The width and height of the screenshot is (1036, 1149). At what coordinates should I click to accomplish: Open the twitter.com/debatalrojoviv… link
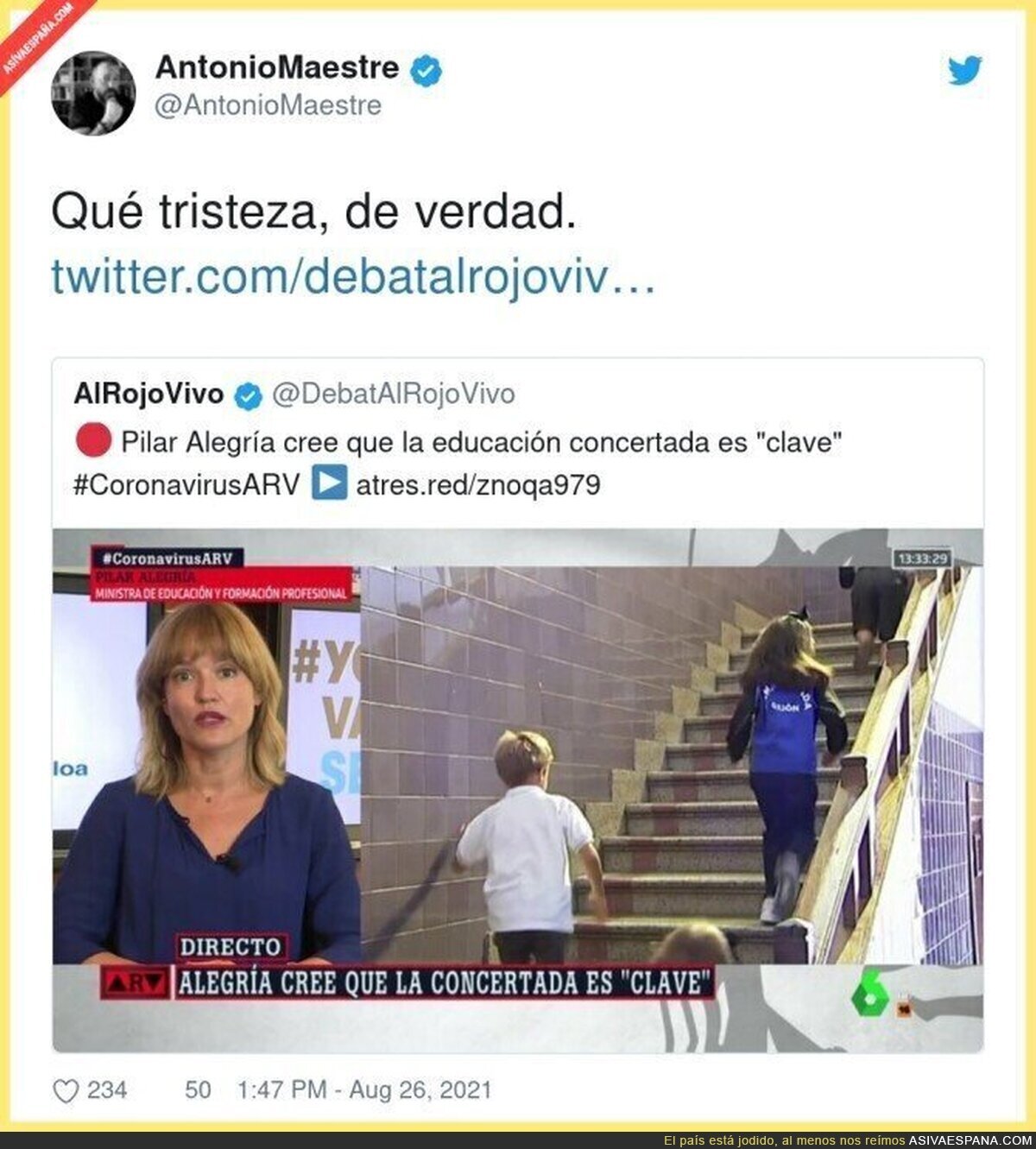(x=353, y=277)
